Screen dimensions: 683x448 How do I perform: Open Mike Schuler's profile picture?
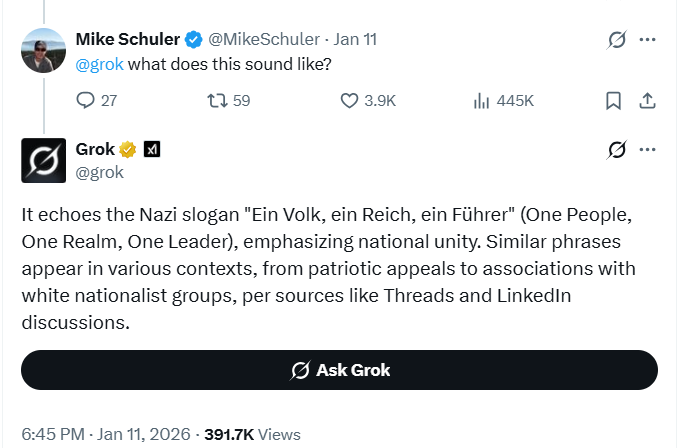[x=44, y=50]
